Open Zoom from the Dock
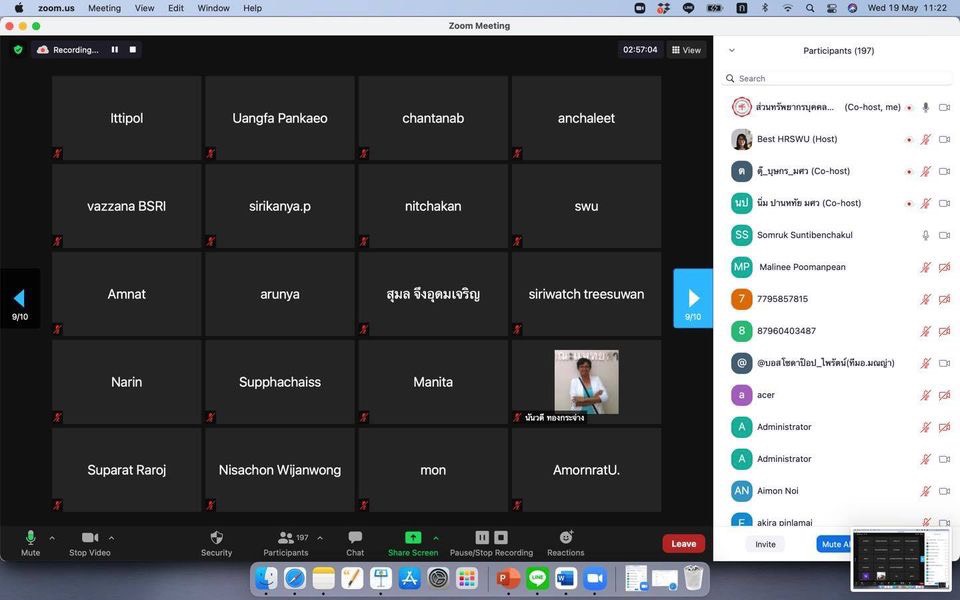 pos(595,578)
